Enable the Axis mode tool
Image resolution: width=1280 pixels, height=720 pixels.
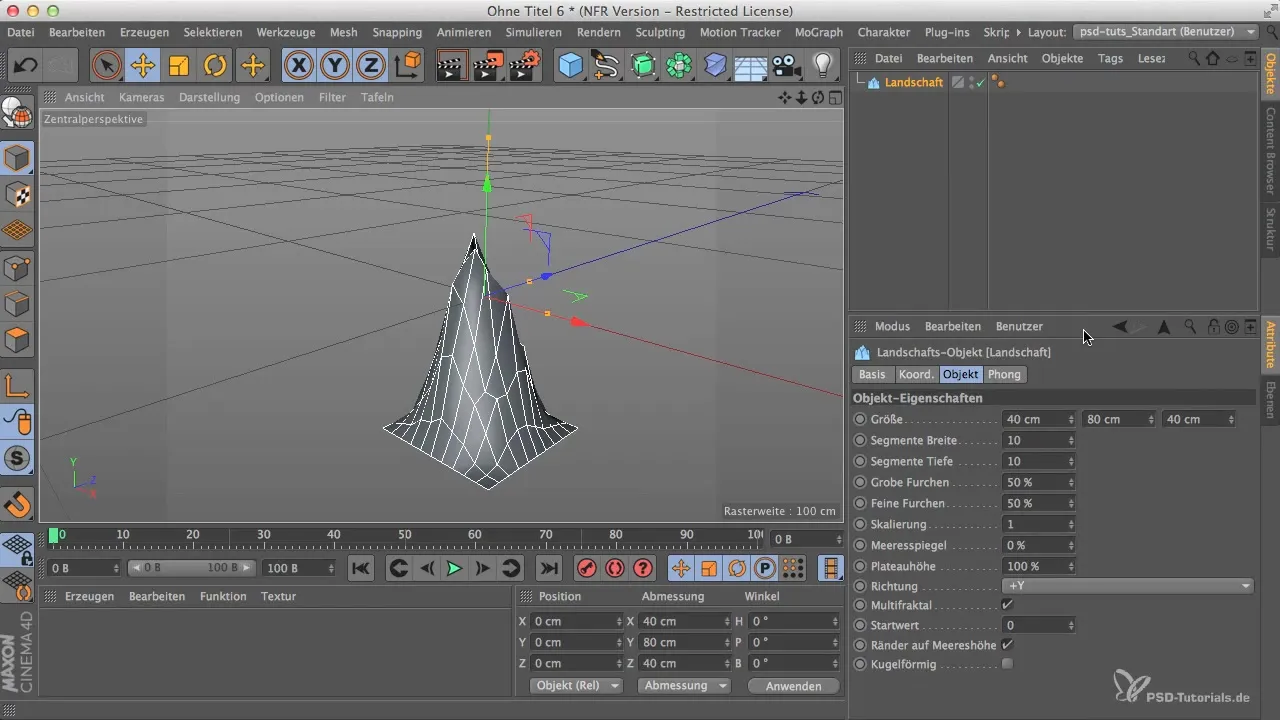(18, 385)
